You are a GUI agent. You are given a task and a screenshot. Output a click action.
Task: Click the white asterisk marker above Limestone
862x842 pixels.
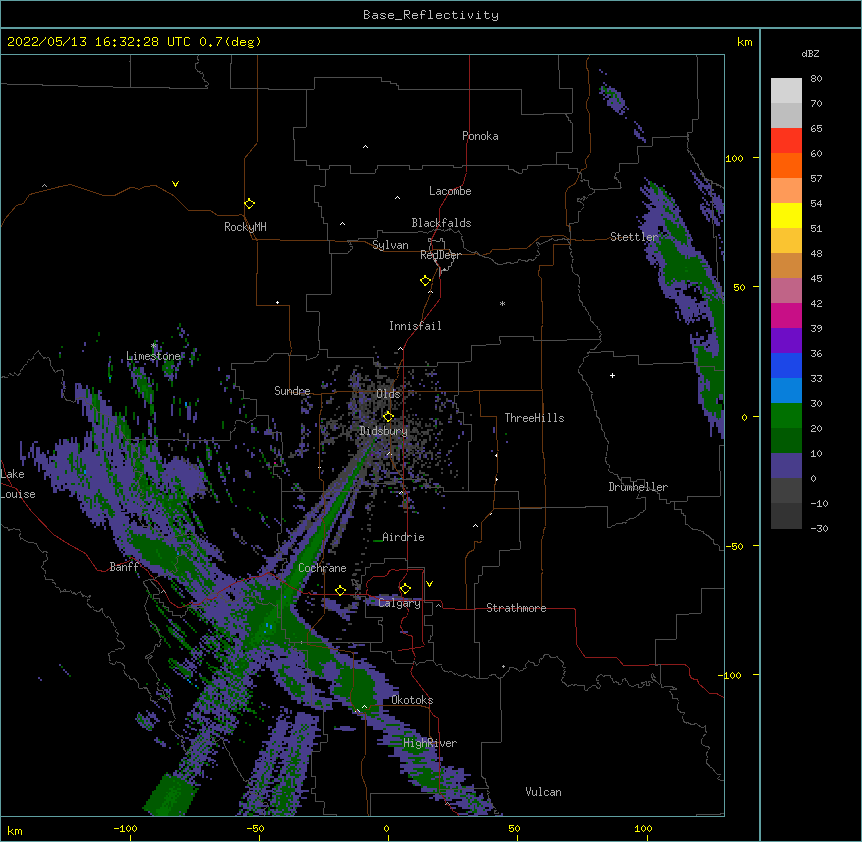(154, 346)
